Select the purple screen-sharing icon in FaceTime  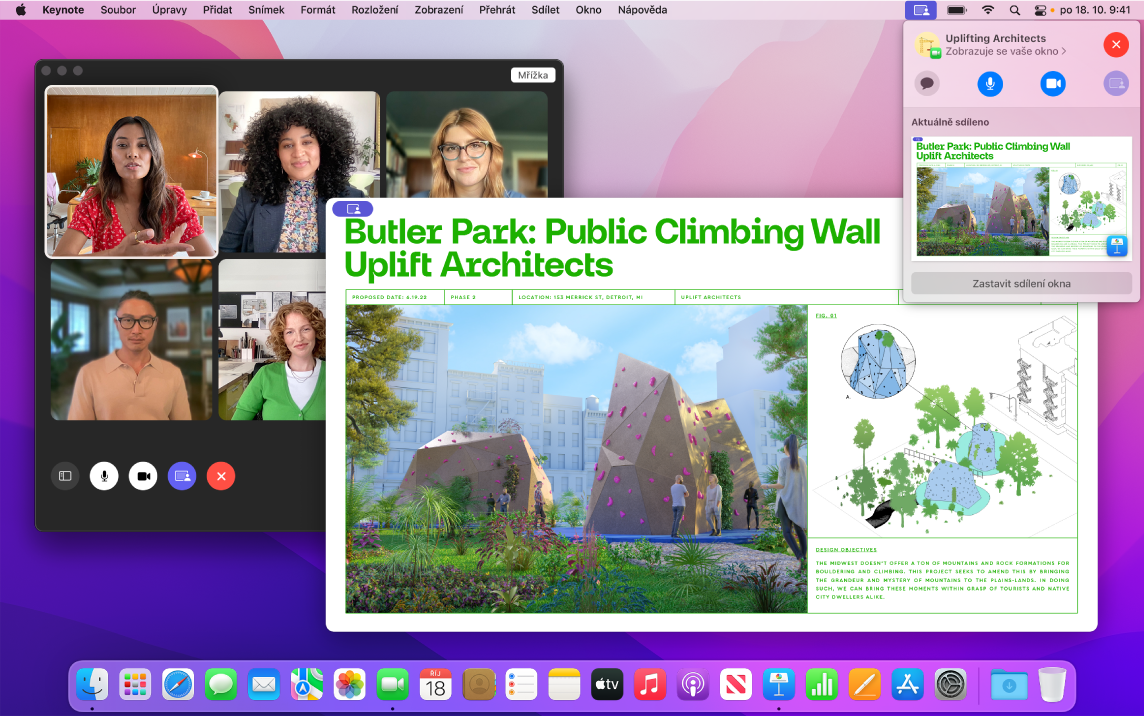182,476
